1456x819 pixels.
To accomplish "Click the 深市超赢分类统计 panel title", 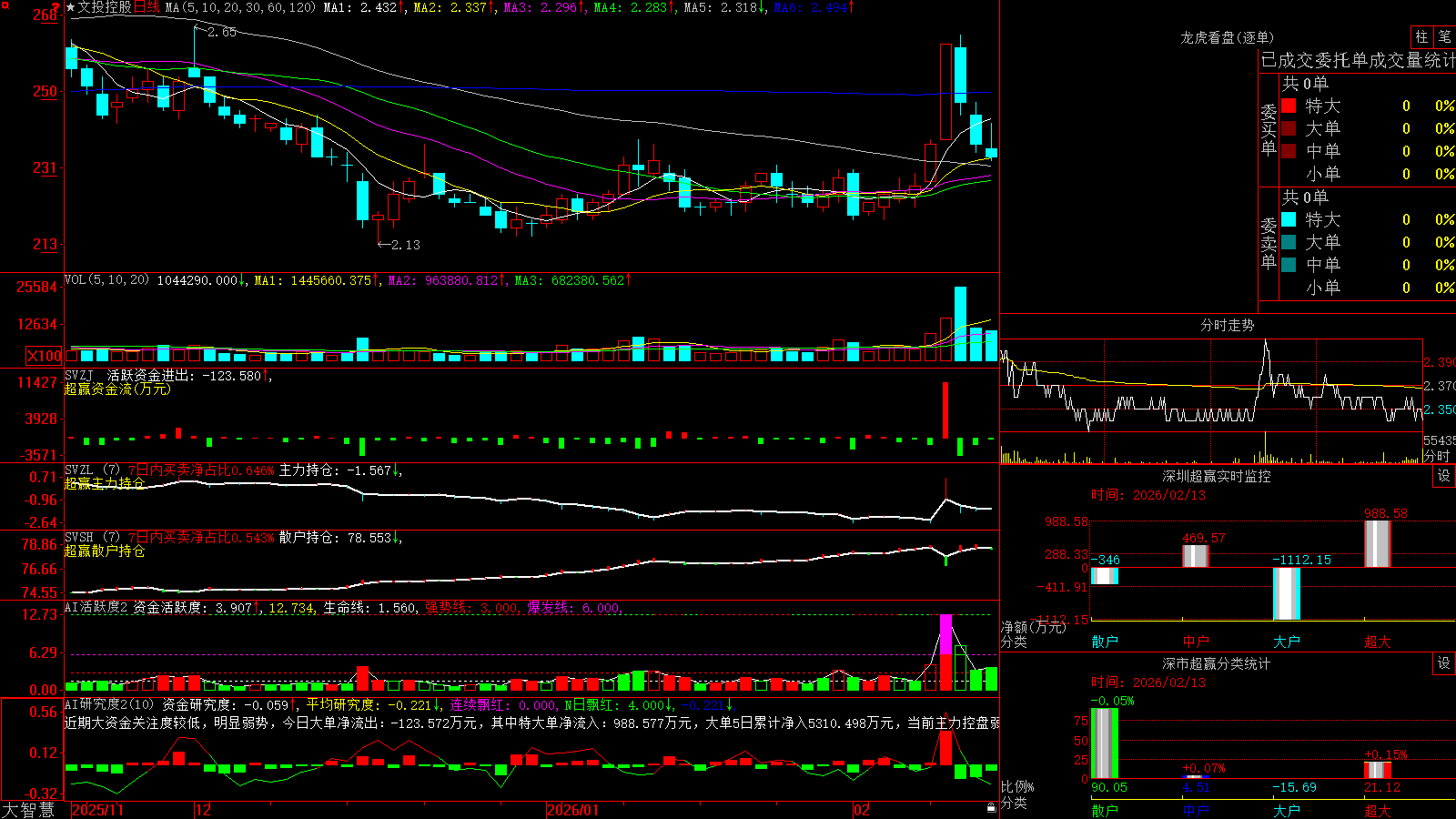I will click(1216, 663).
